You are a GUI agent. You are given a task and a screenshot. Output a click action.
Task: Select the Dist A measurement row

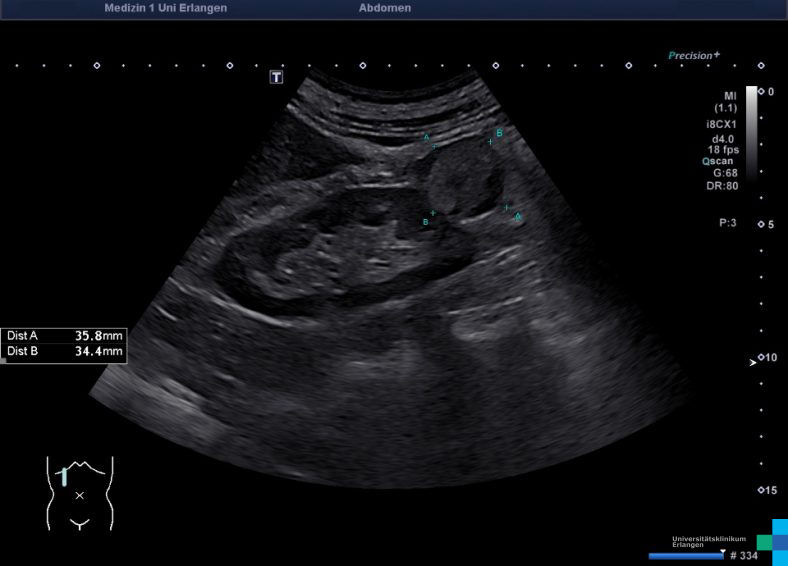65,336
